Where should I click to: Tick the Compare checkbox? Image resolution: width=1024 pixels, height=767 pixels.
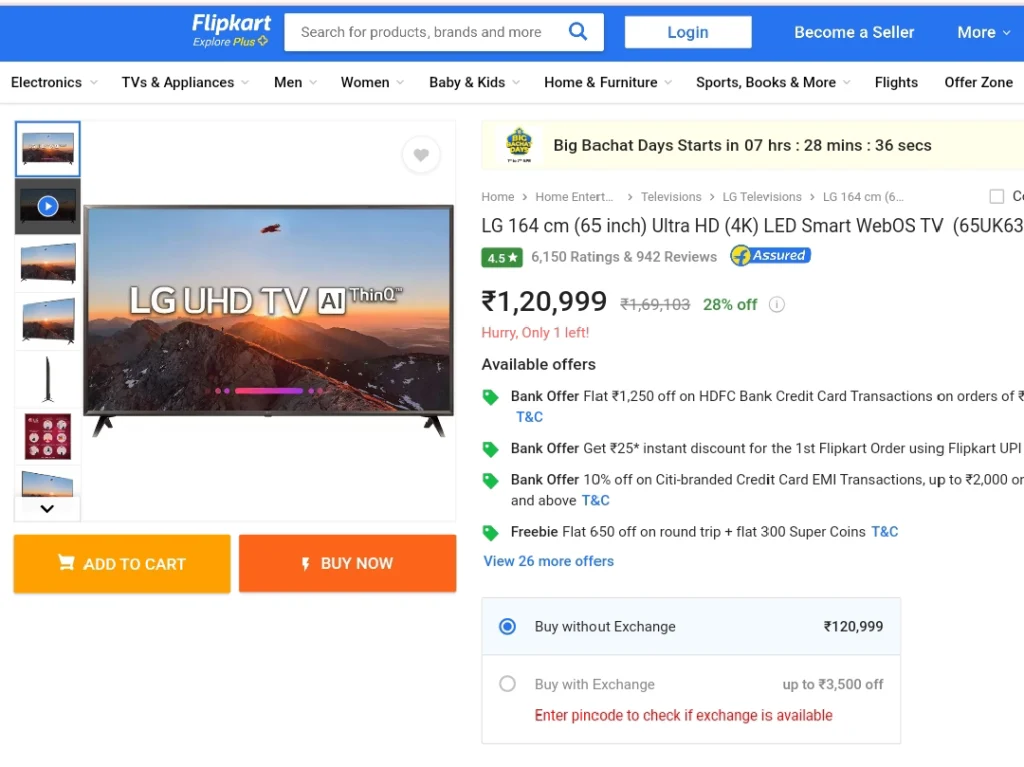[997, 196]
